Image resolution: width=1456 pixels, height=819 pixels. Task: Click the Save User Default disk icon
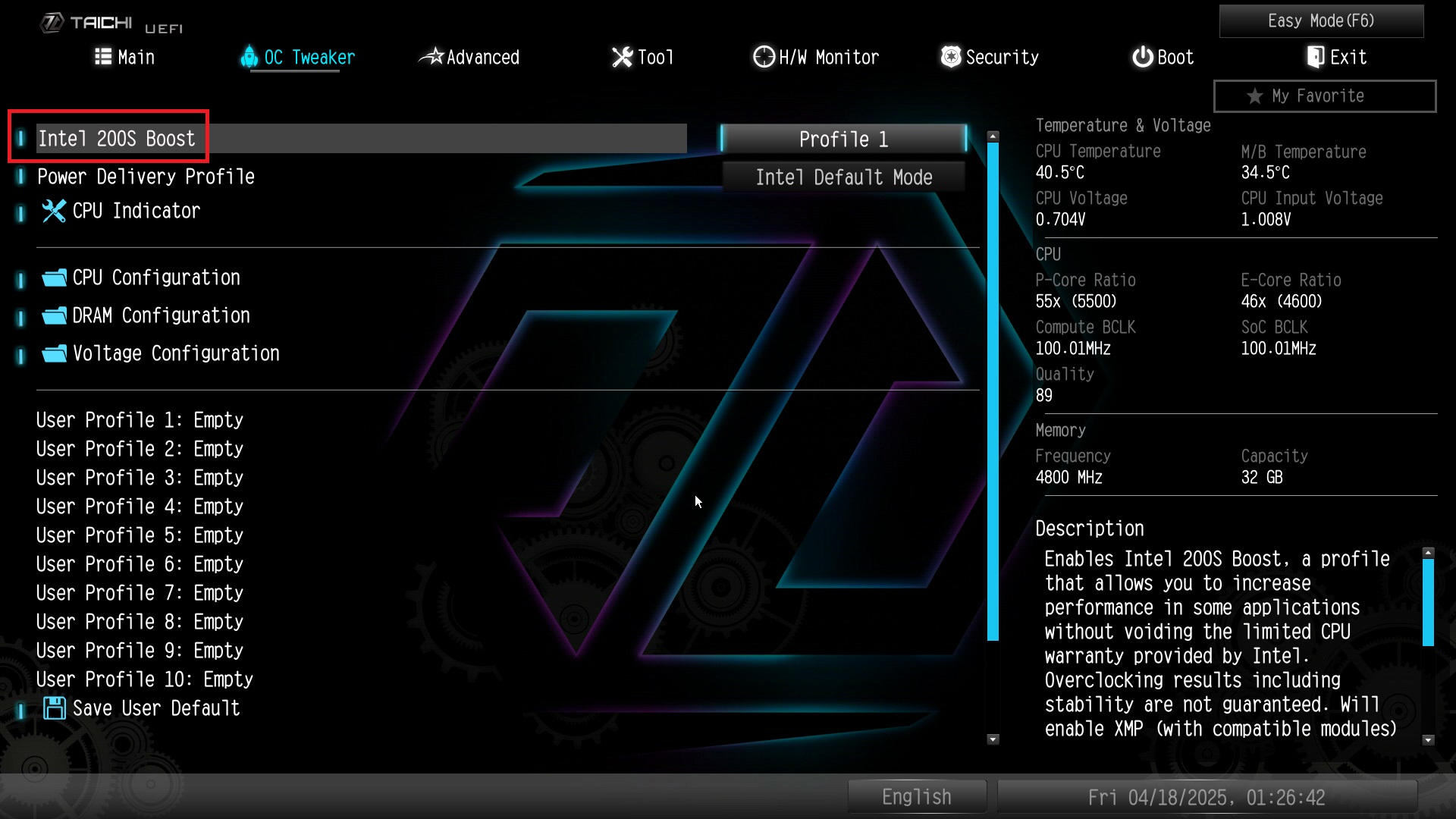point(54,708)
